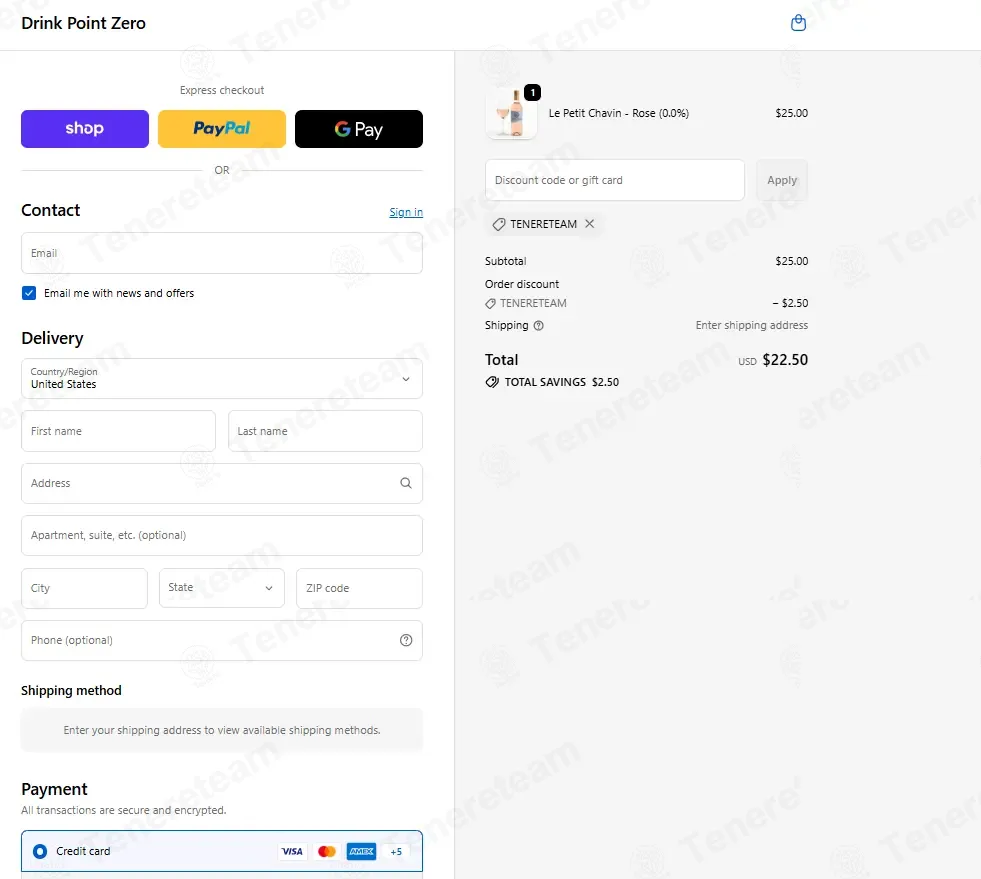
Task: Focus the Phone (optional) field
Action: [x=221, y=641]
